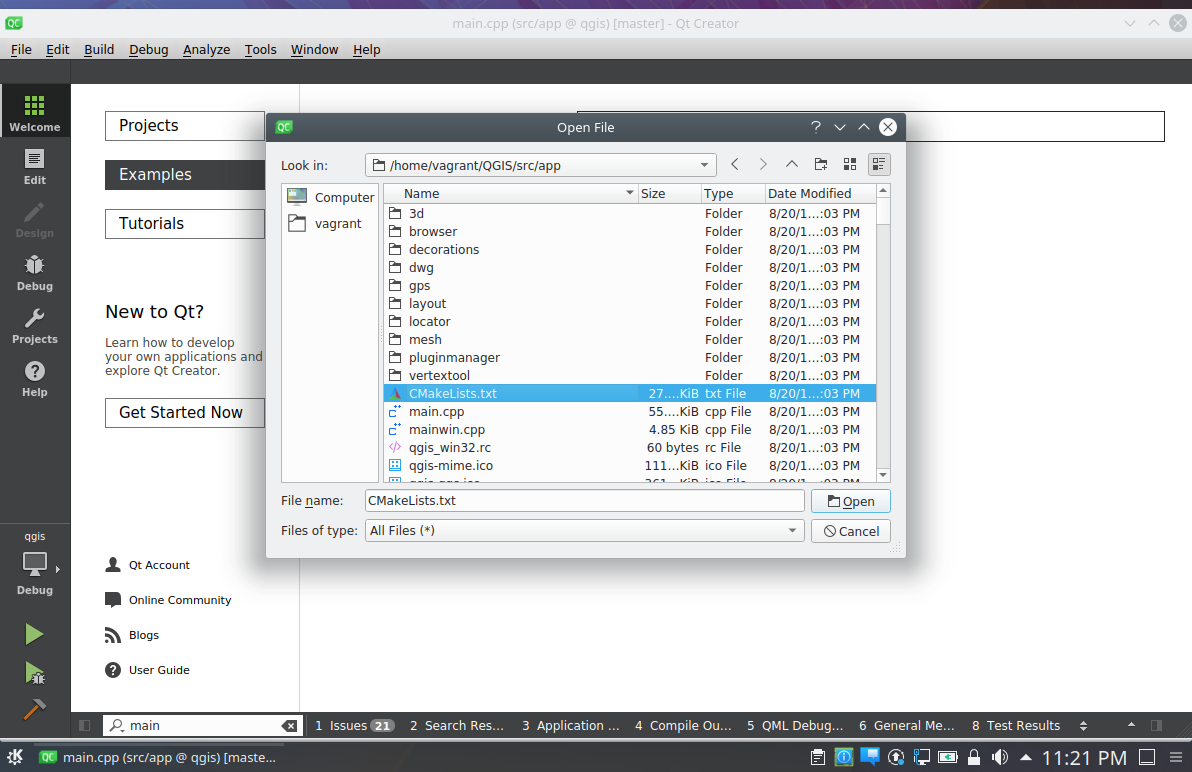Select main.cpp in file list
This screenshot has width=1192, height=772.
tap(629, 411)
